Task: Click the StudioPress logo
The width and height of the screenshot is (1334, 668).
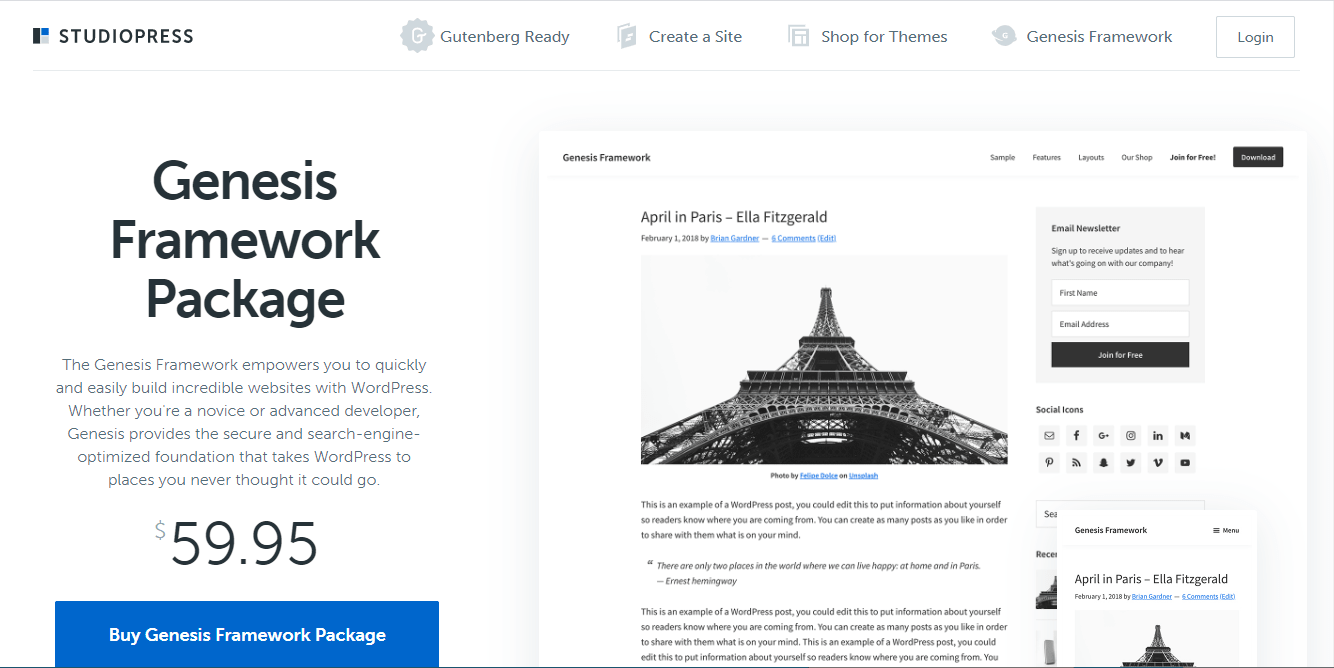Action: click(113, 36)
